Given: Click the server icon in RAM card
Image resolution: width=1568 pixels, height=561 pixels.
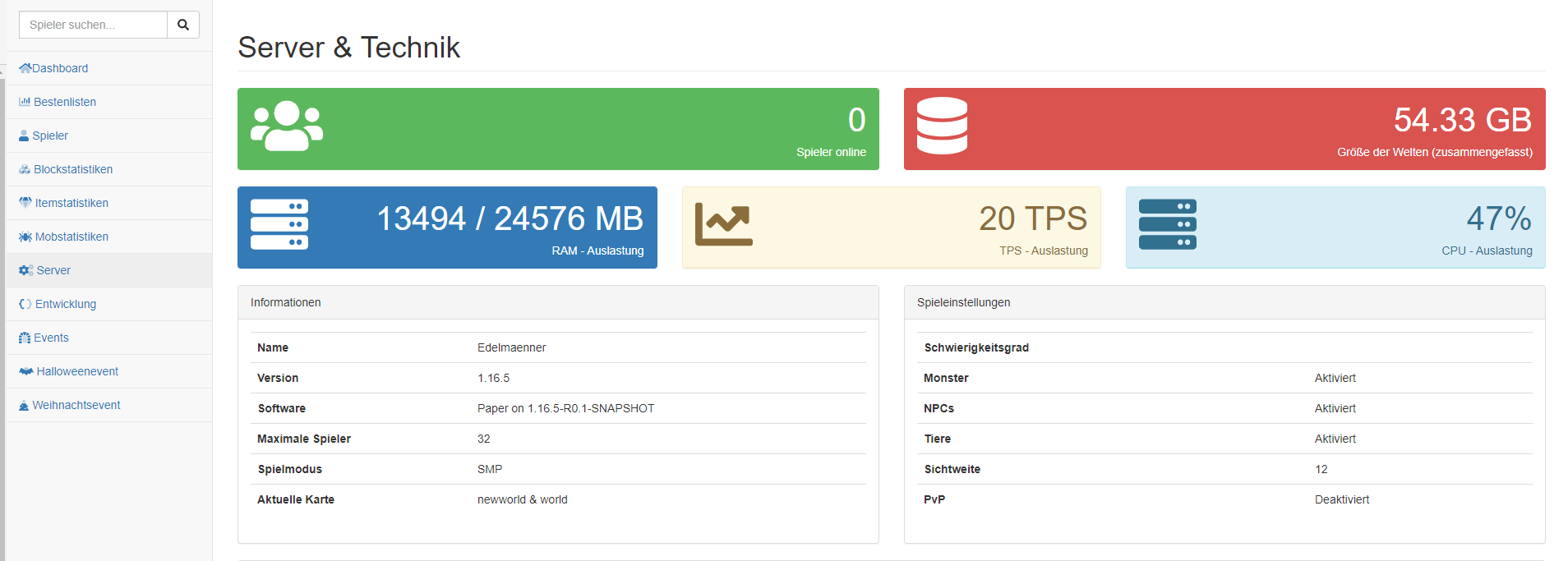Looking at the screenshot, I should coord(279,224).
